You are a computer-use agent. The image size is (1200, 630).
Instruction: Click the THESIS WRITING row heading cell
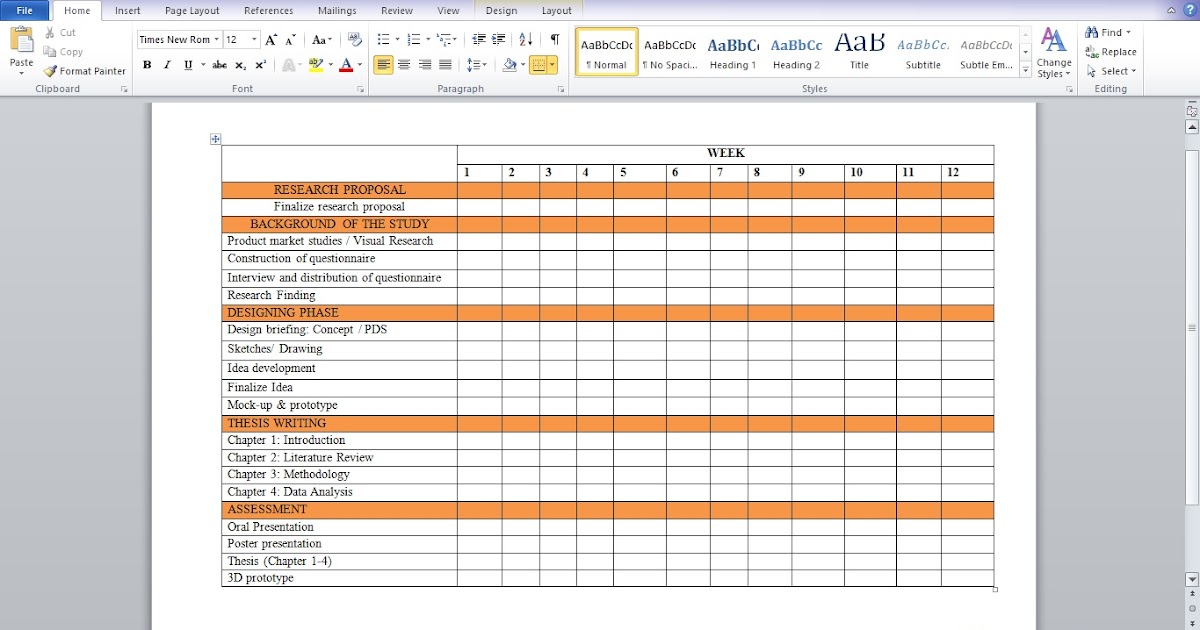pyautogui.click(x=340, y=423)
